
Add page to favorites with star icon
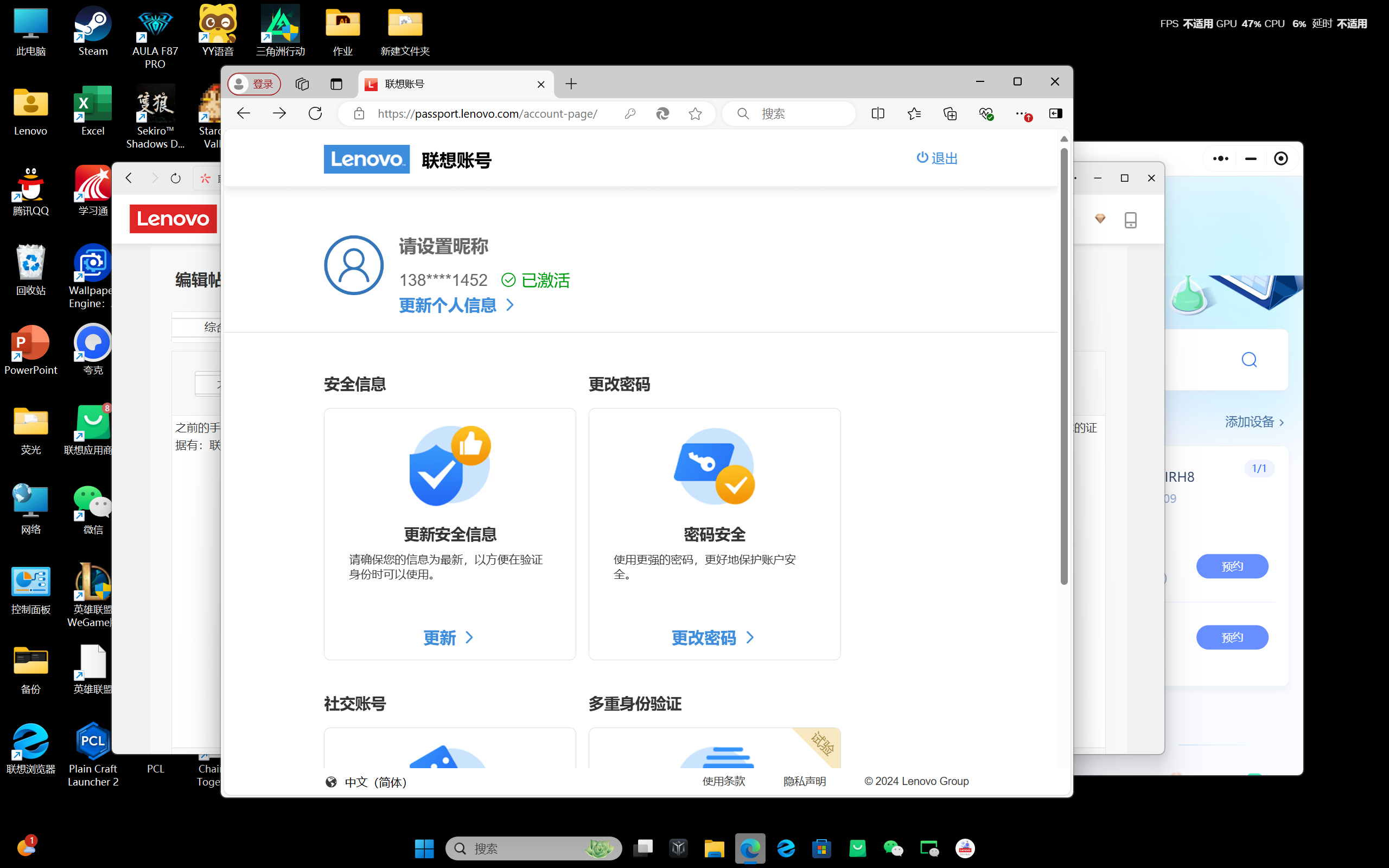695,114
